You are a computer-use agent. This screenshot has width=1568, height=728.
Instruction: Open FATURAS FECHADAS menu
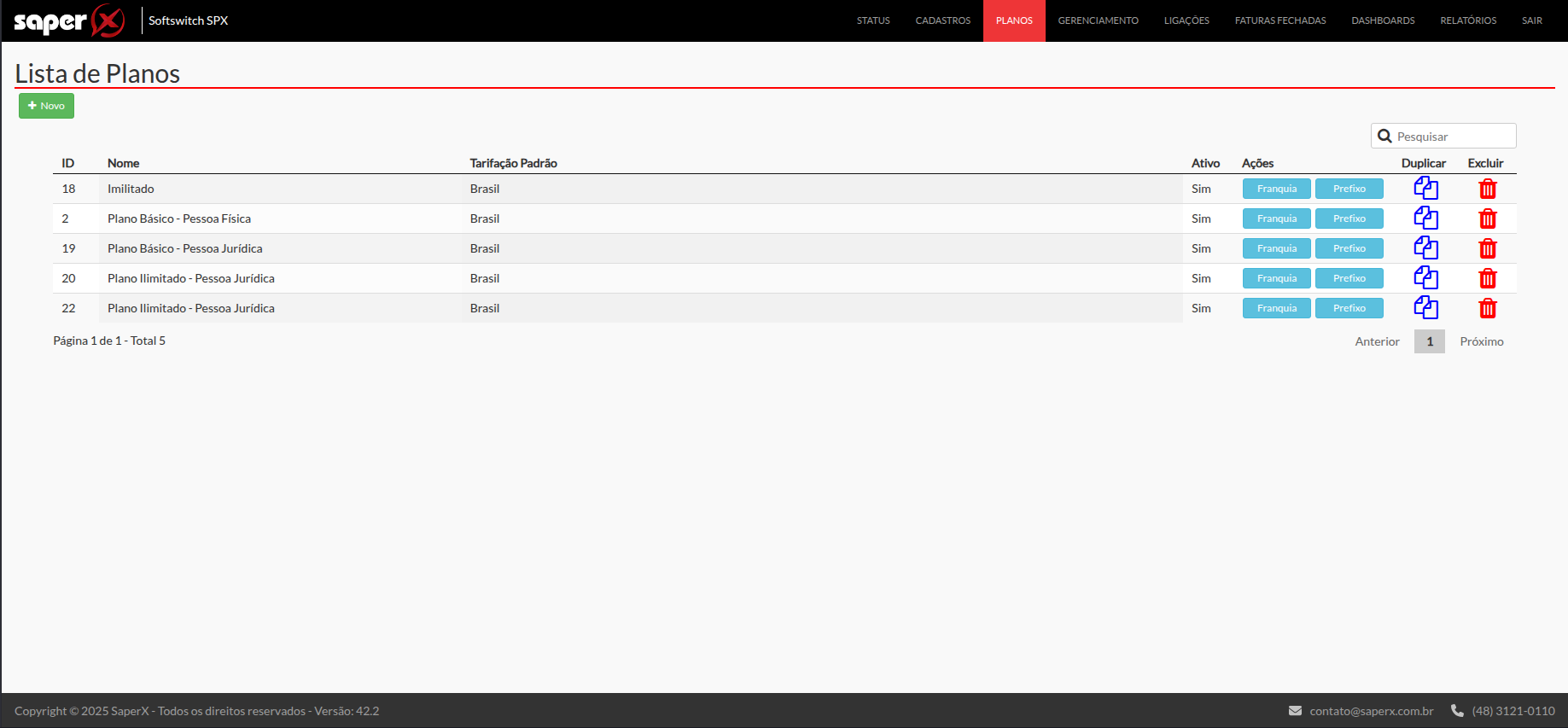pyautogui.click(x=1280, y=20)
